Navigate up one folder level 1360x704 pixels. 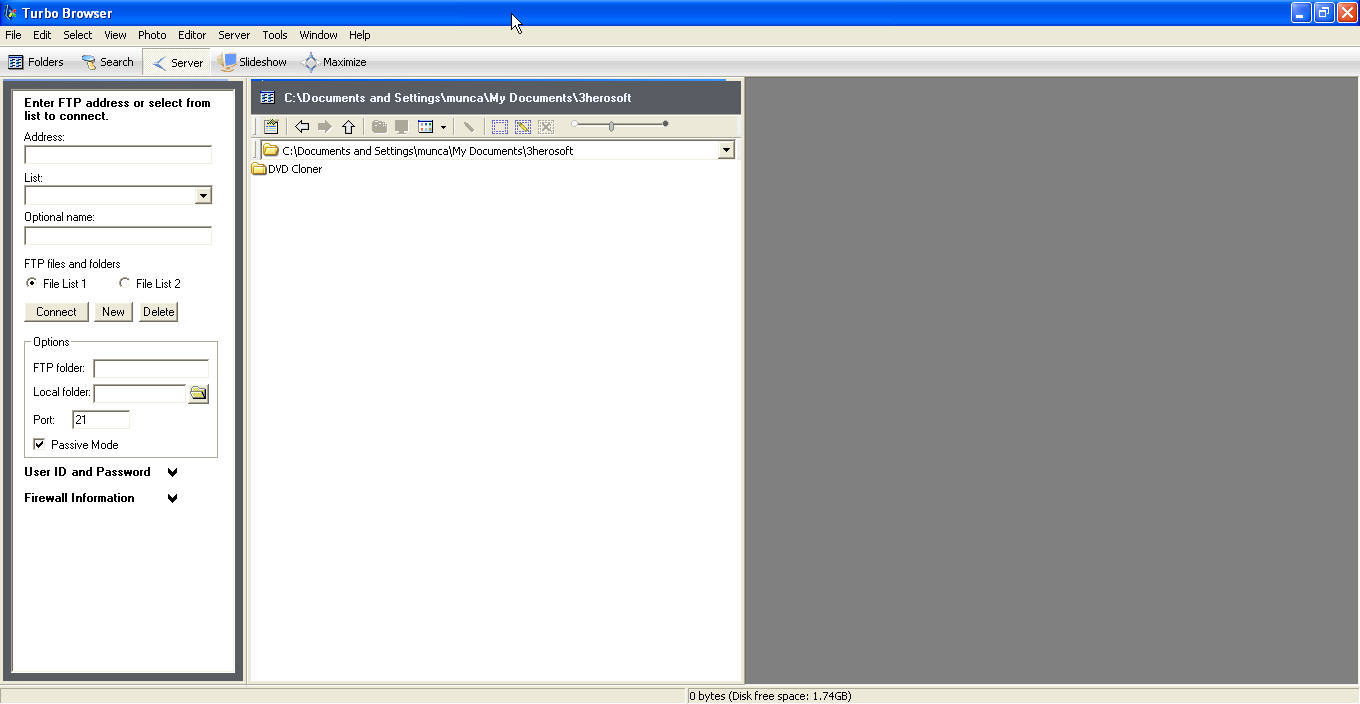pyautogui.click(x=347, y=126)
